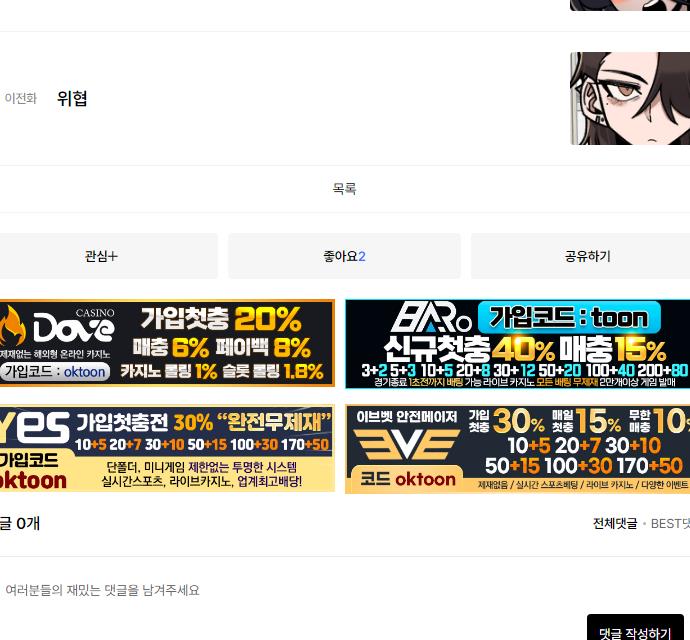The image size is (690, 640).
Task: Submit comment with 댓글 작성하기 button
Action: (635, 629)
